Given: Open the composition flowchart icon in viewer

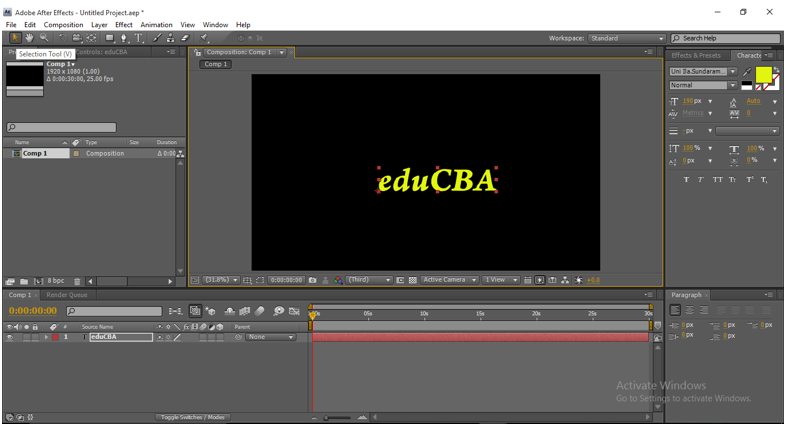Looking at the screenshot, I should [x=565, y=280].
